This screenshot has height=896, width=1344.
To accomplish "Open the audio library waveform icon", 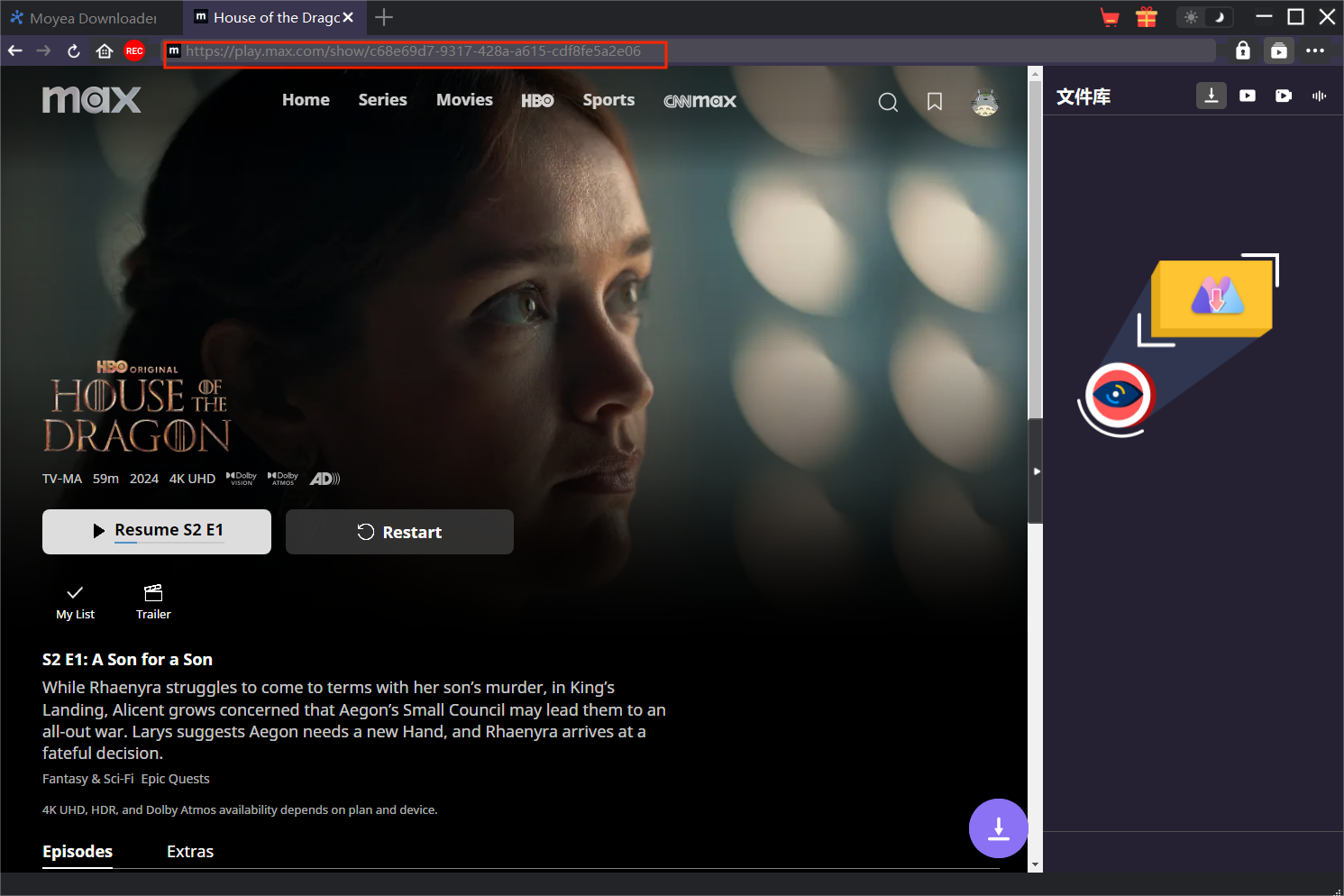I will (x=1320, y=96).
